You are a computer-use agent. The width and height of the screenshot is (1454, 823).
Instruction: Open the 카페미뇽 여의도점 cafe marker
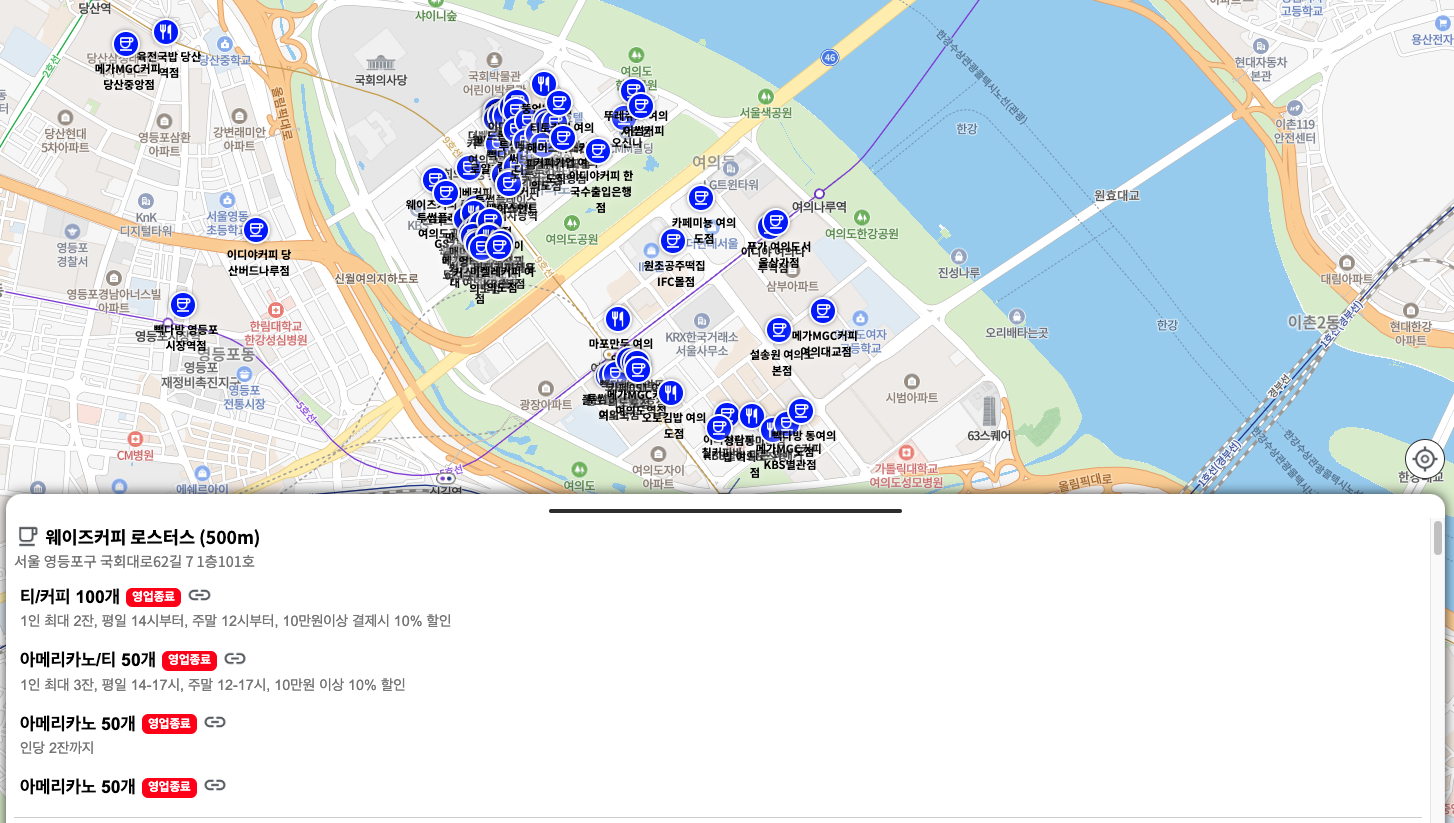(701, 198)
